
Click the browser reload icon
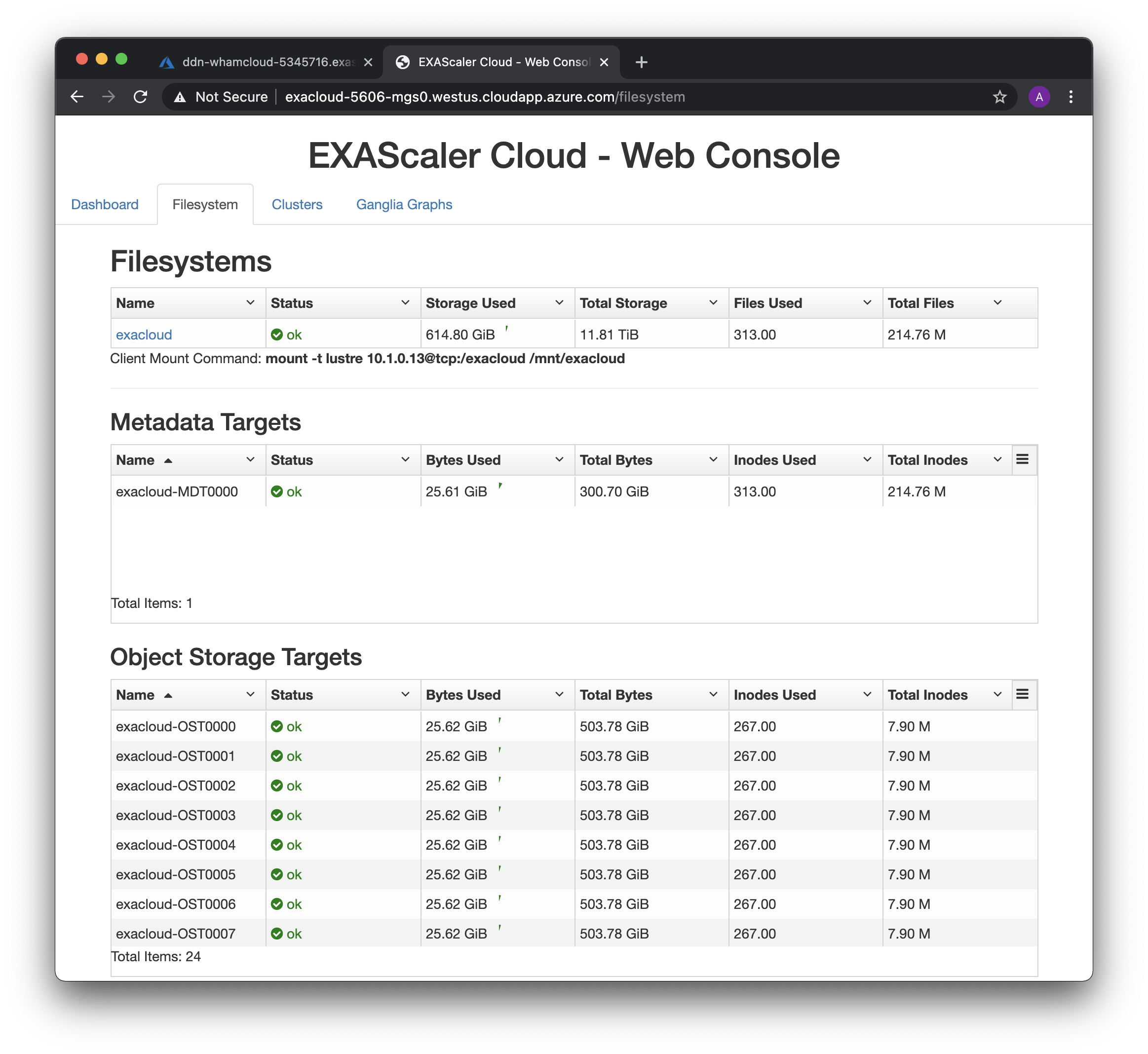(140, 97)
